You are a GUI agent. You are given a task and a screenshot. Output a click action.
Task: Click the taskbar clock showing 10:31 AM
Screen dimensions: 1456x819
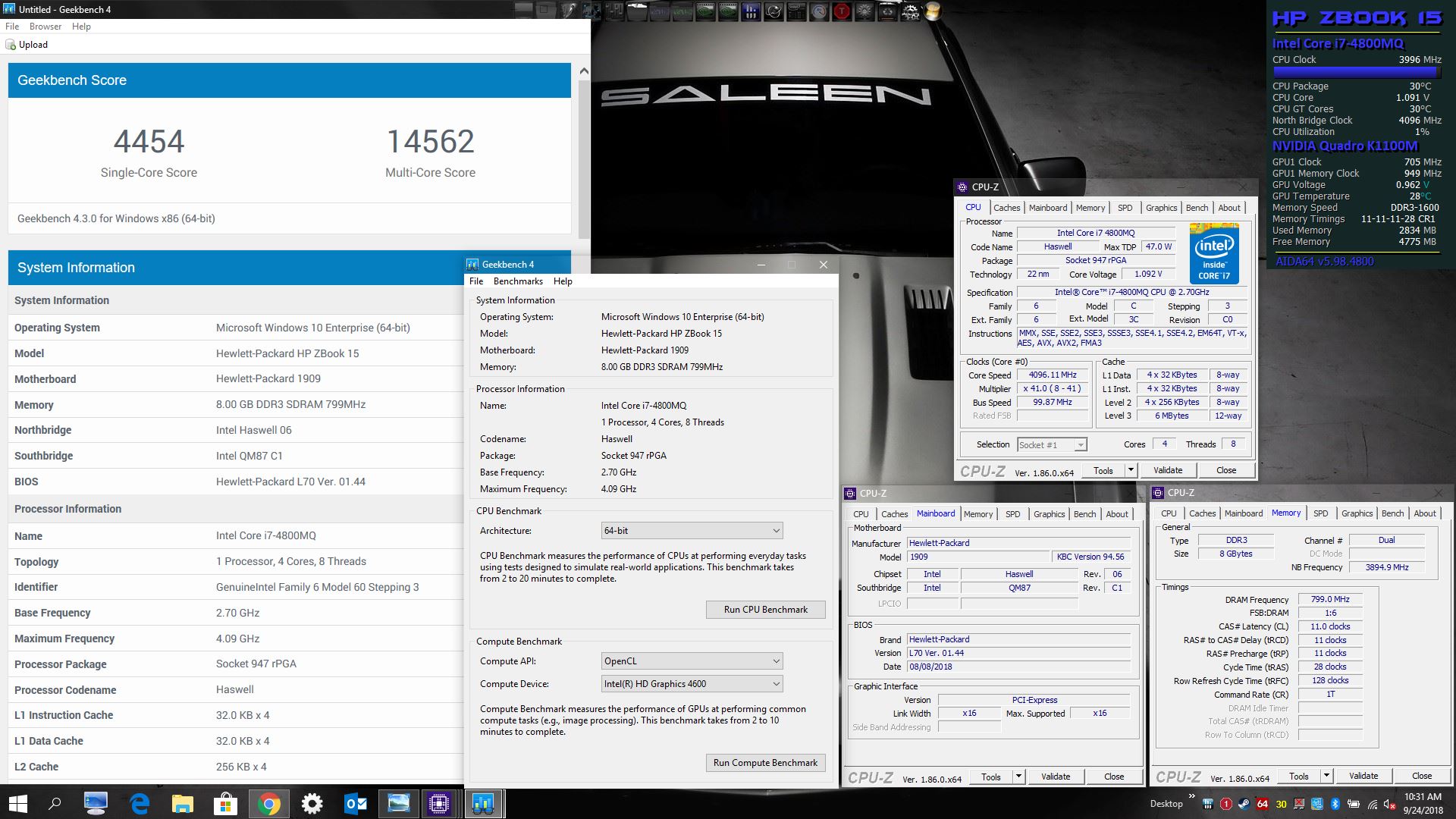point(1423,804)
